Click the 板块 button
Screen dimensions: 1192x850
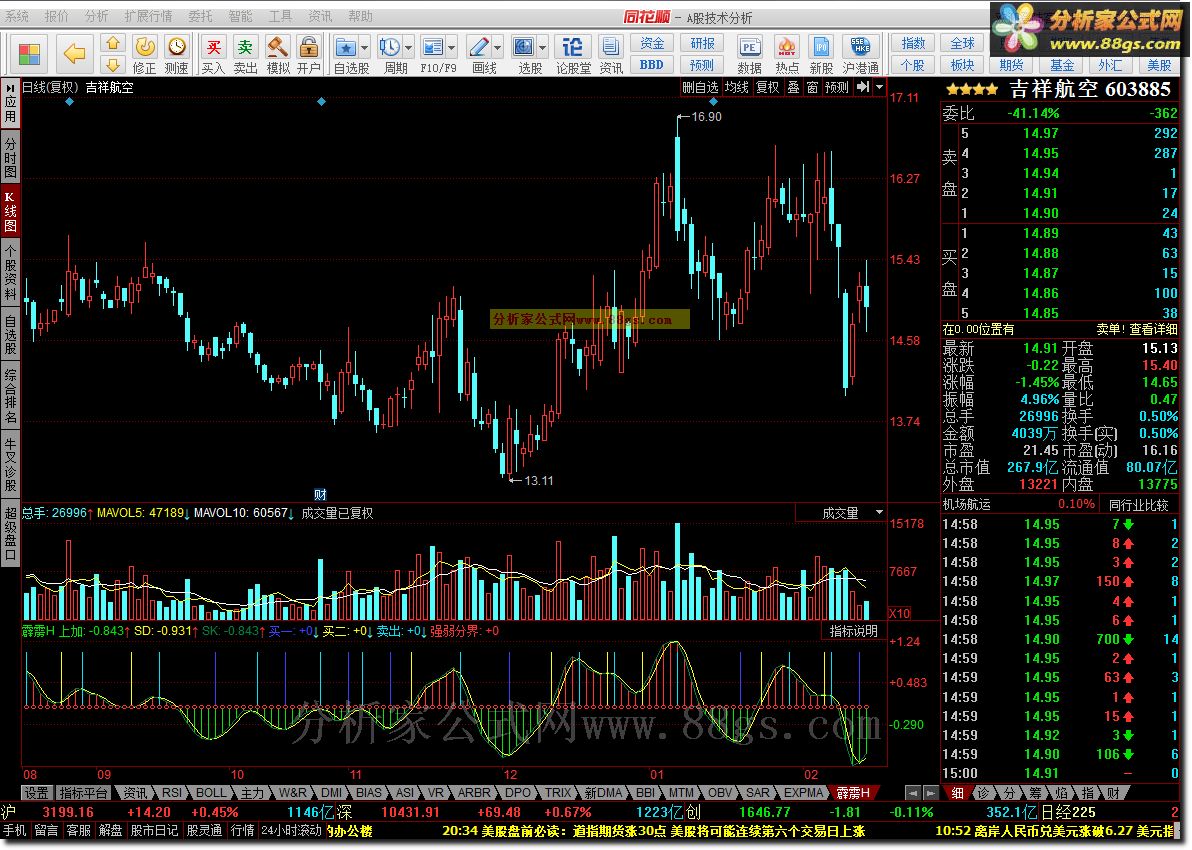coord(962,65)
